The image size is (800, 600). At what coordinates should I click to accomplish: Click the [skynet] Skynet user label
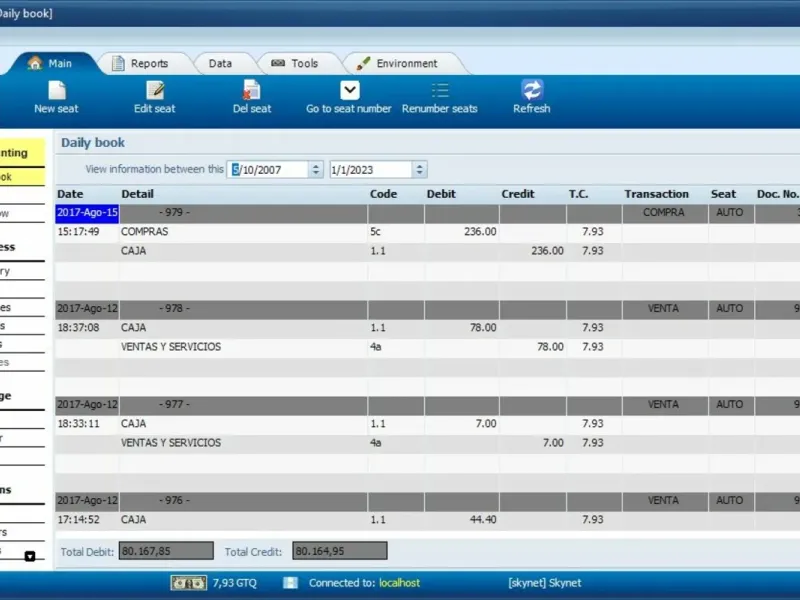(x=544, y=583)
